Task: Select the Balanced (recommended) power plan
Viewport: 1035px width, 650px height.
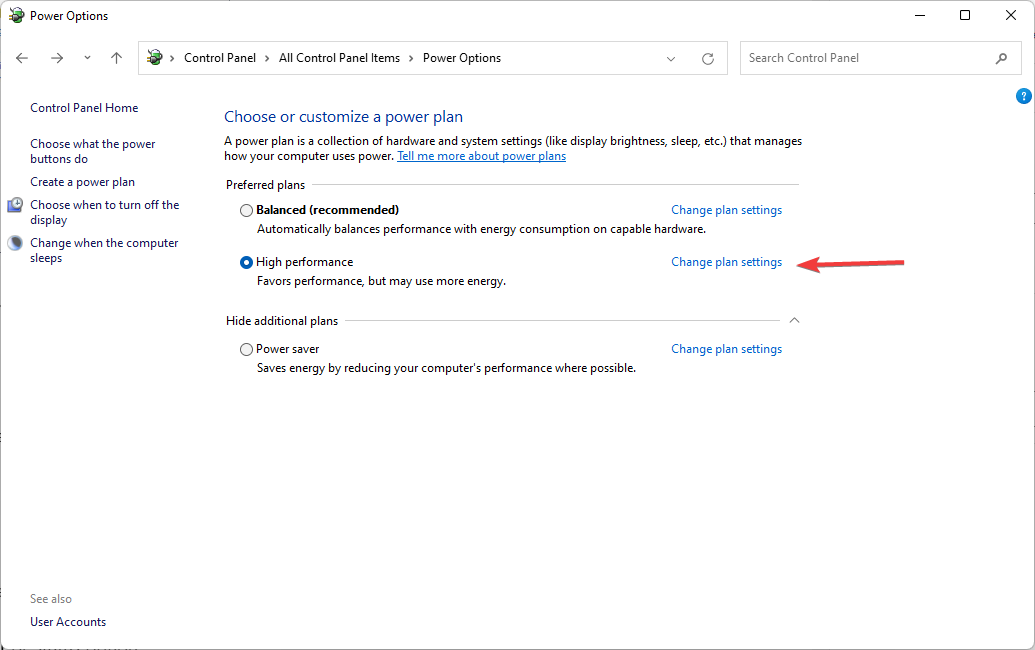Action: click(247, 211)
